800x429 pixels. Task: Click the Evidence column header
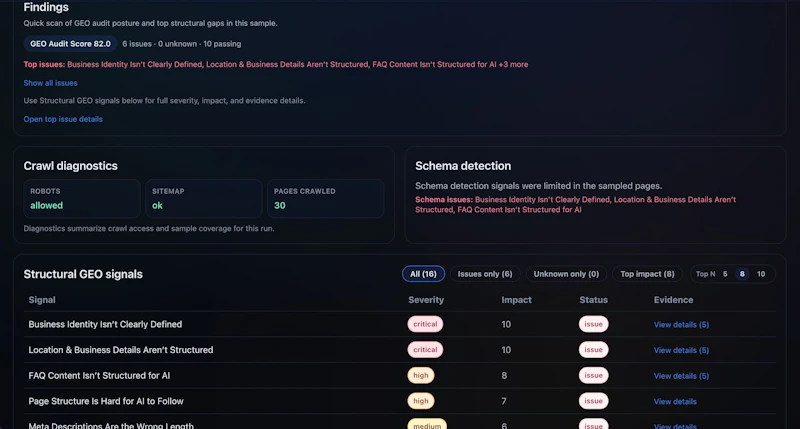coord(673,300)
